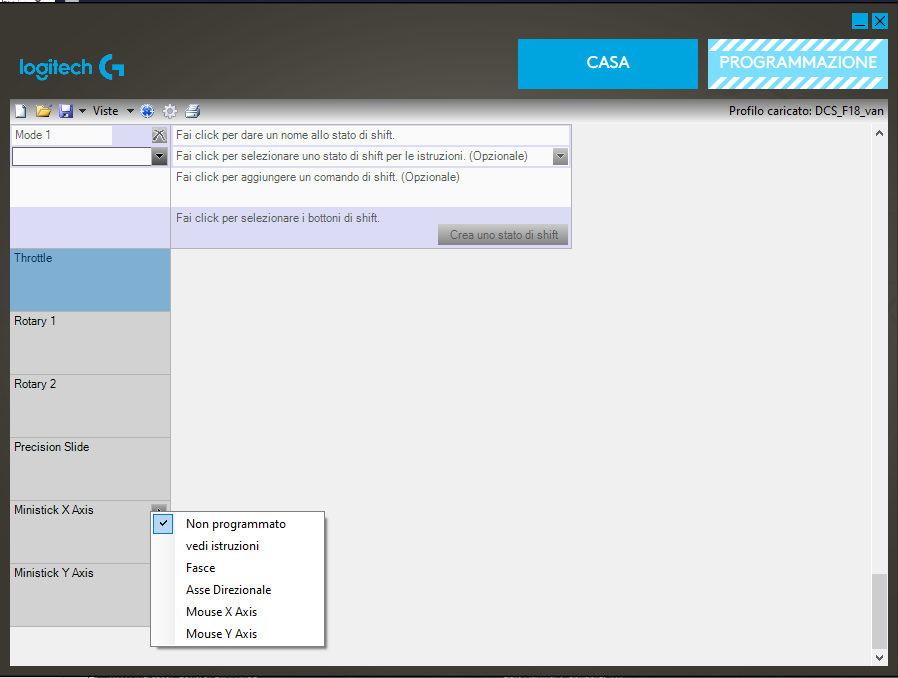898x678 pixels.
Task: Save profile with the floppy disk icon
Action: [x=66, y=111]
